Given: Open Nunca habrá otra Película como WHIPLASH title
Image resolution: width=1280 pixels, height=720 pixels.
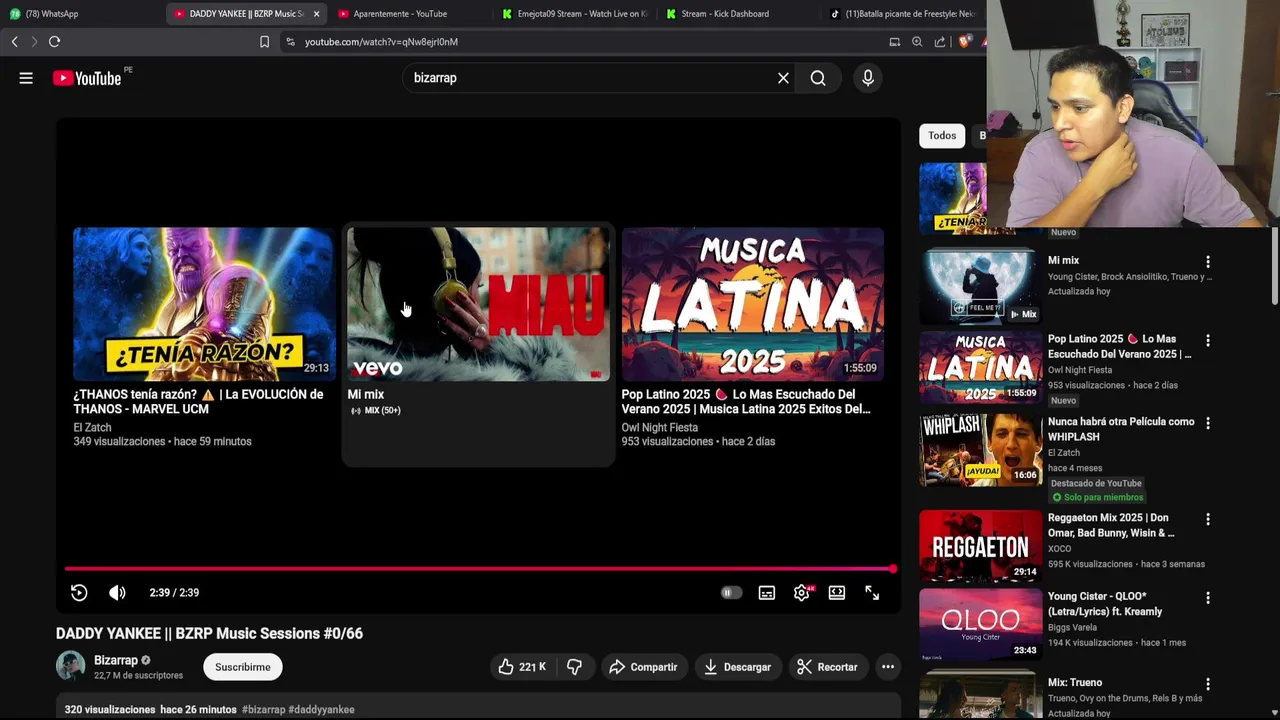Looking at the screenshot, I should [1121, 429].
